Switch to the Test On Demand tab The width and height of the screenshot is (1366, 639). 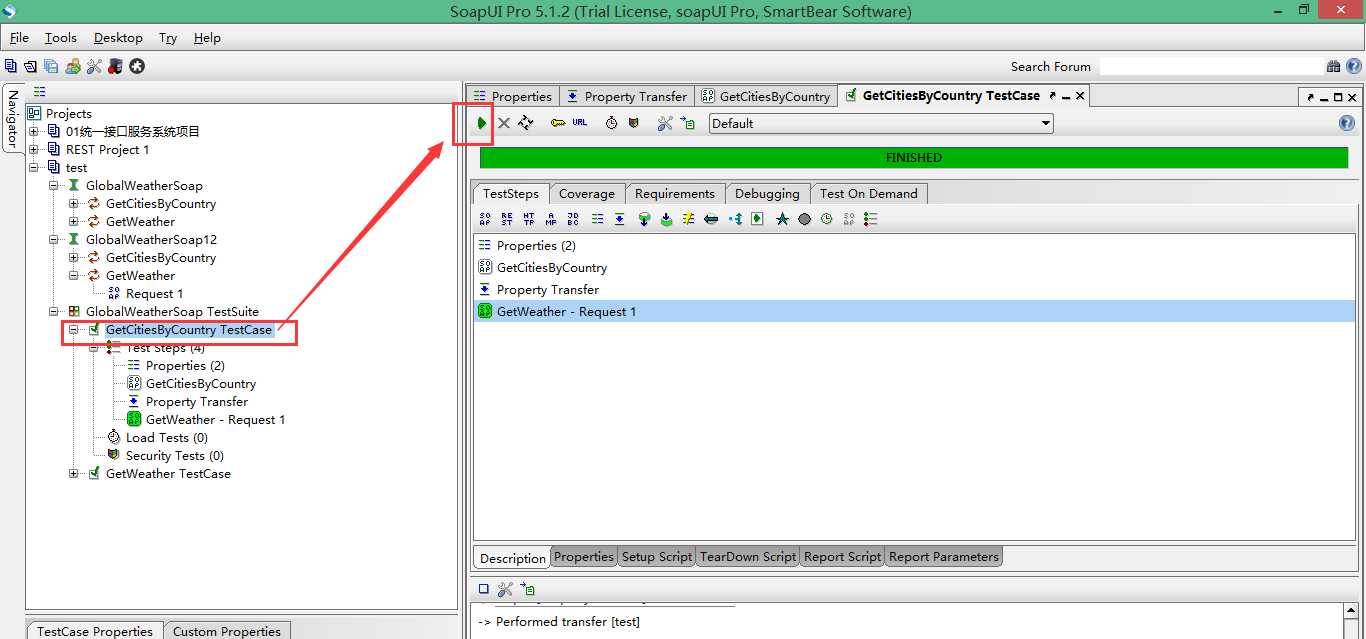[x=869, y=194]
